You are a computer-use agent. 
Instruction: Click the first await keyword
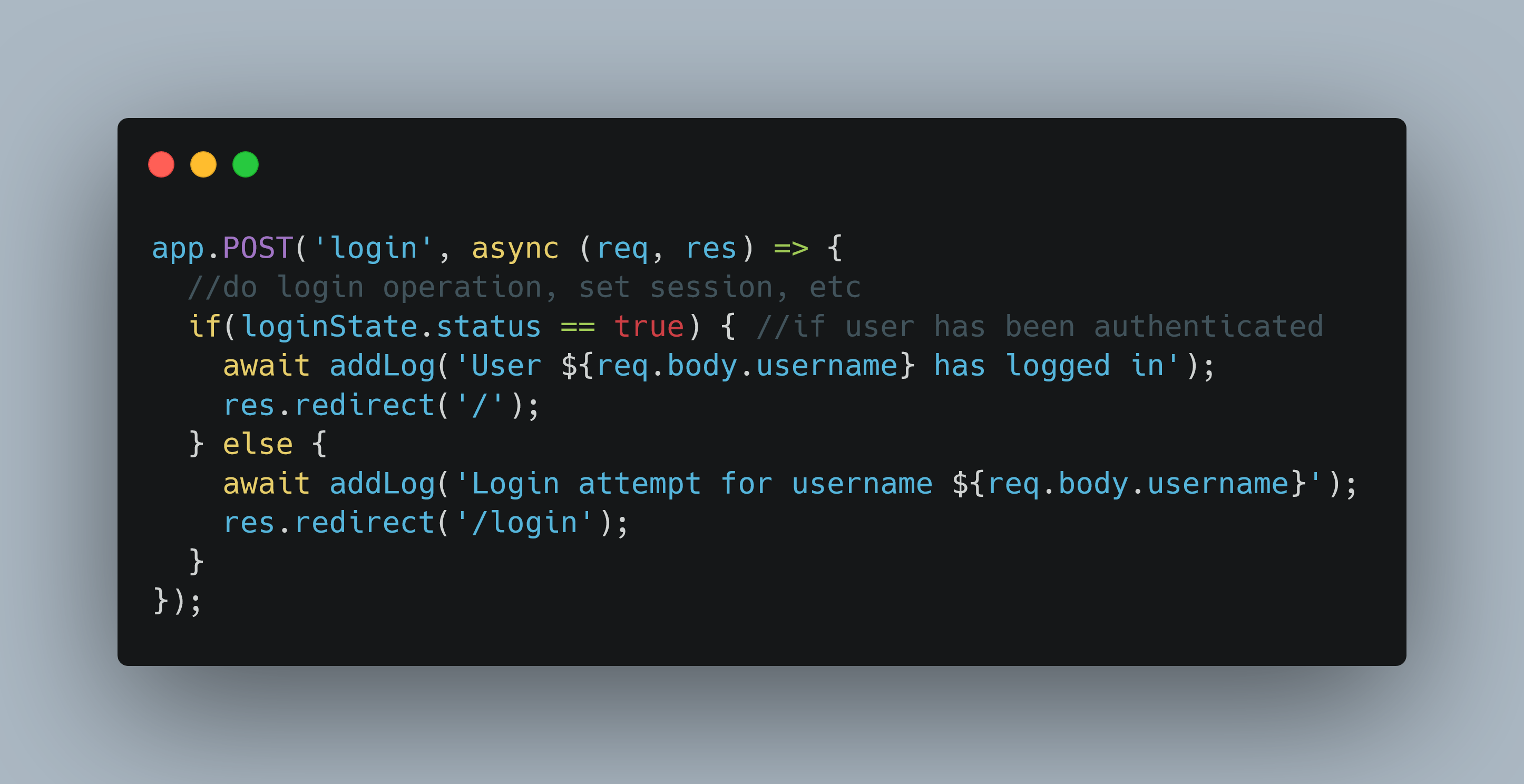point(266,366)
